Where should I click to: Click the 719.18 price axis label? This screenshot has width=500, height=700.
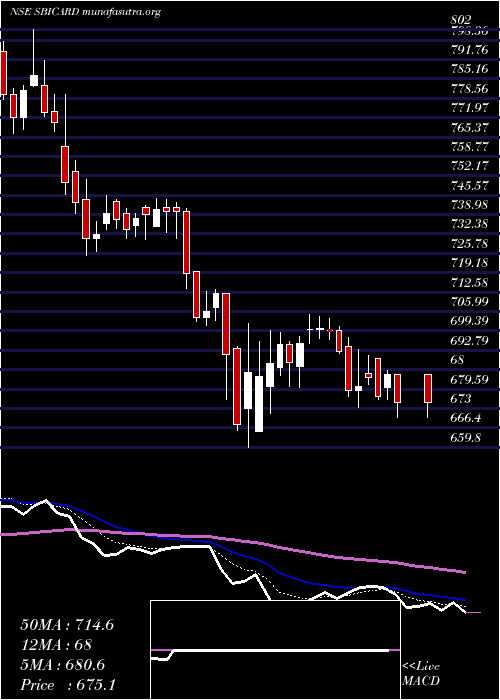click(x=470, y=263)
